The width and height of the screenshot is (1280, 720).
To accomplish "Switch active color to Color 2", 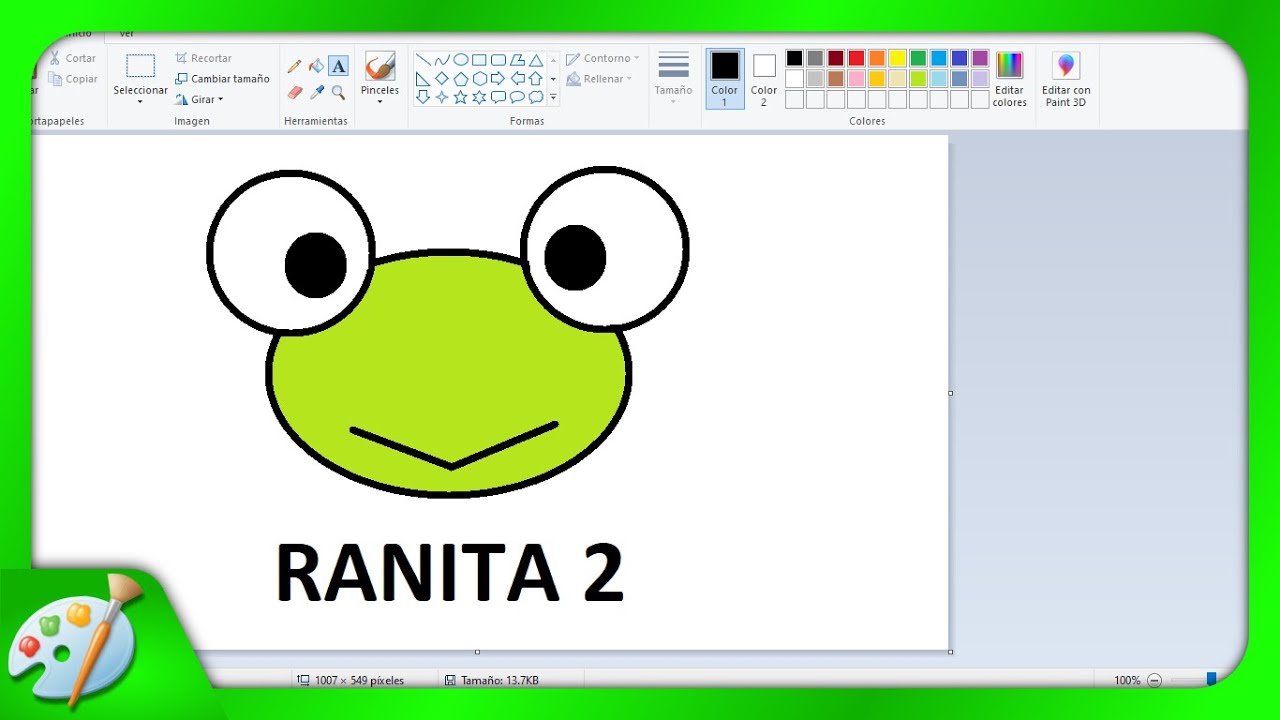I will [x=764, y=79].
